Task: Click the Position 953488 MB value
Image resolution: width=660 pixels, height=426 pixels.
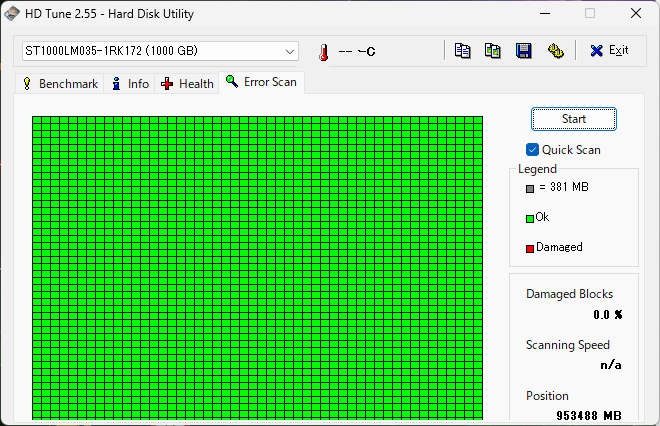Action: coord(589,416)
